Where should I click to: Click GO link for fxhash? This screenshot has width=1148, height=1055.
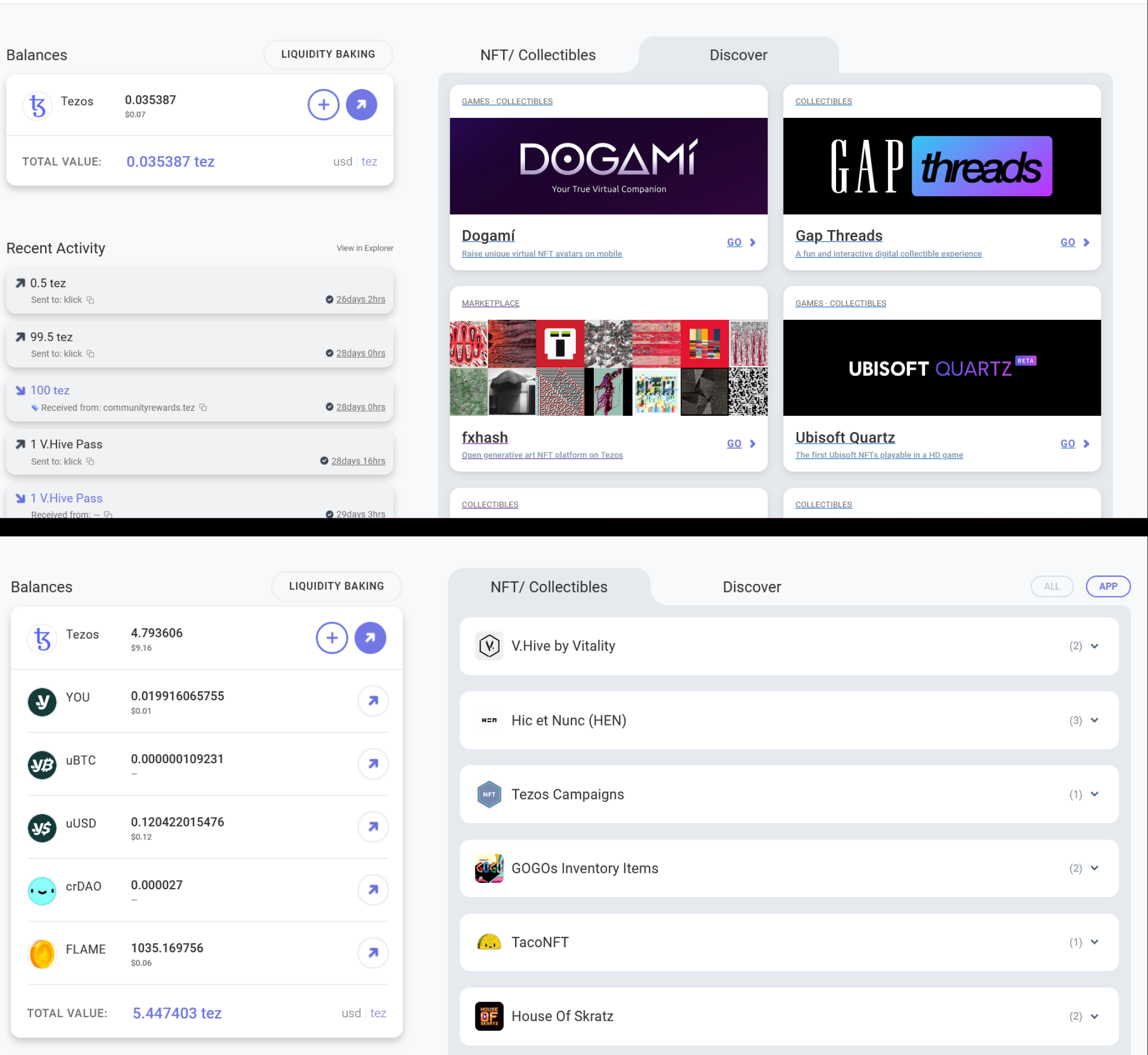tap(741, 443)
